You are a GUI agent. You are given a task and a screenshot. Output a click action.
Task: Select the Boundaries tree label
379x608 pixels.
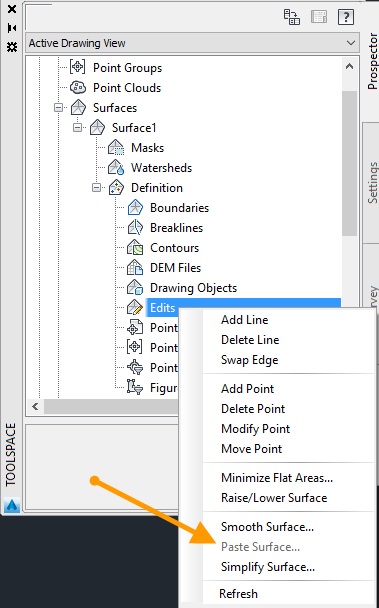coord(179,208)
